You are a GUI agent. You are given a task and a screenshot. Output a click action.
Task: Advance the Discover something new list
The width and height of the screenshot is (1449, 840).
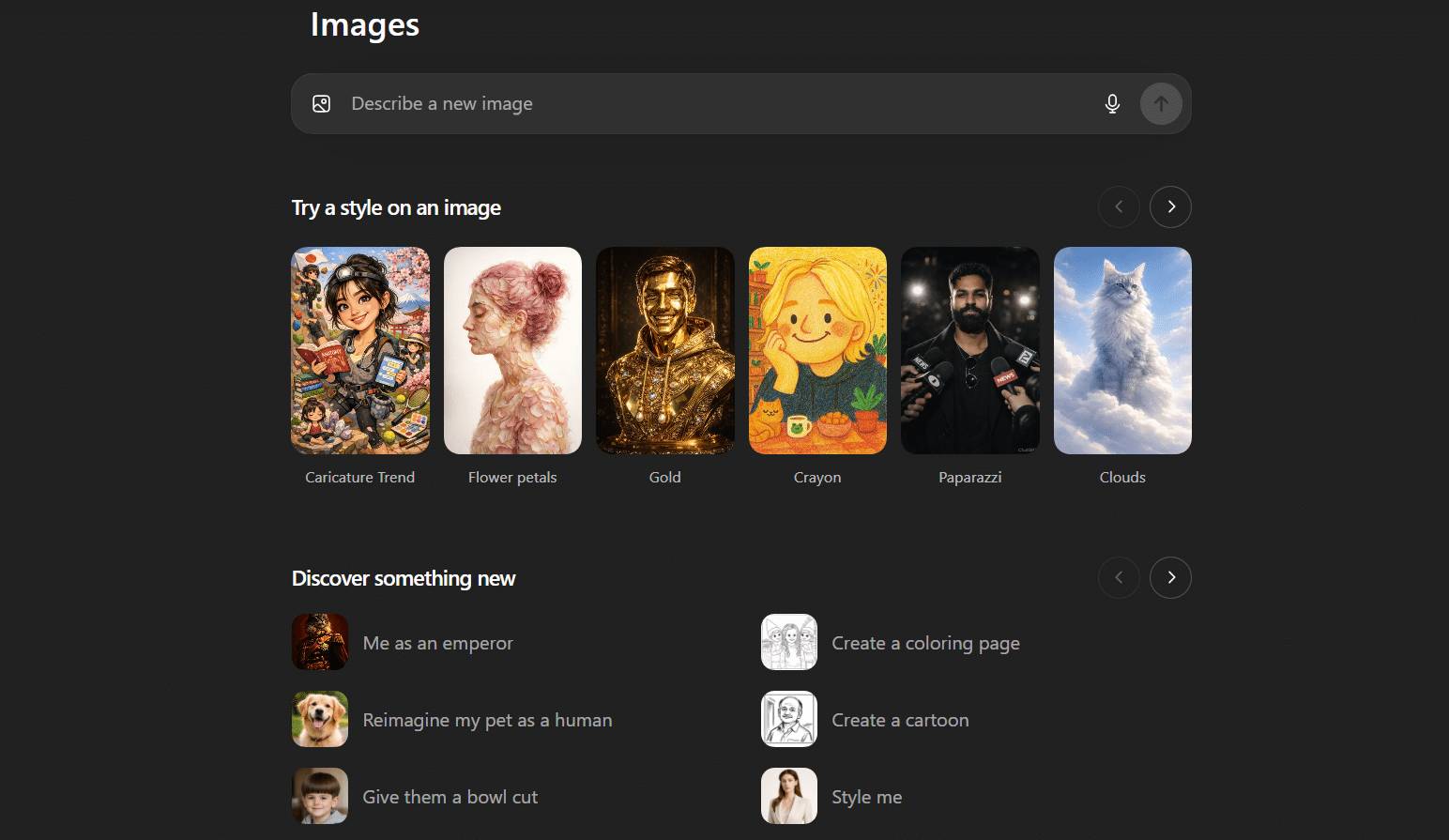click(x=1170, y=577)
